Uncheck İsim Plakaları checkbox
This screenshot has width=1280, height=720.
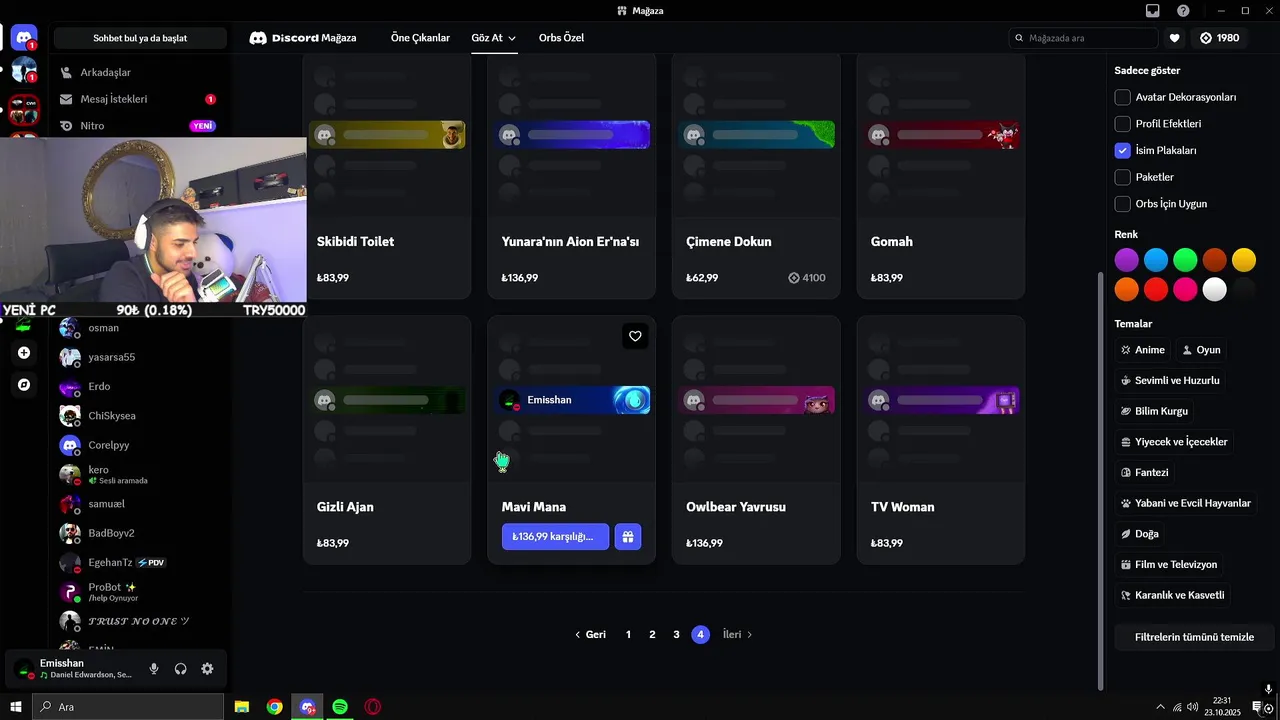[x=1123, y=150]
